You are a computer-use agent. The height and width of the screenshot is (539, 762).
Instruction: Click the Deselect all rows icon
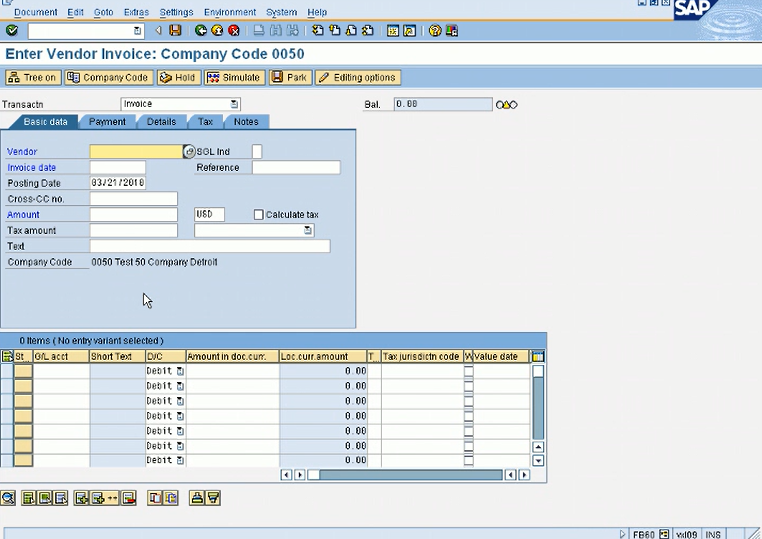click(x=61, y=498)
